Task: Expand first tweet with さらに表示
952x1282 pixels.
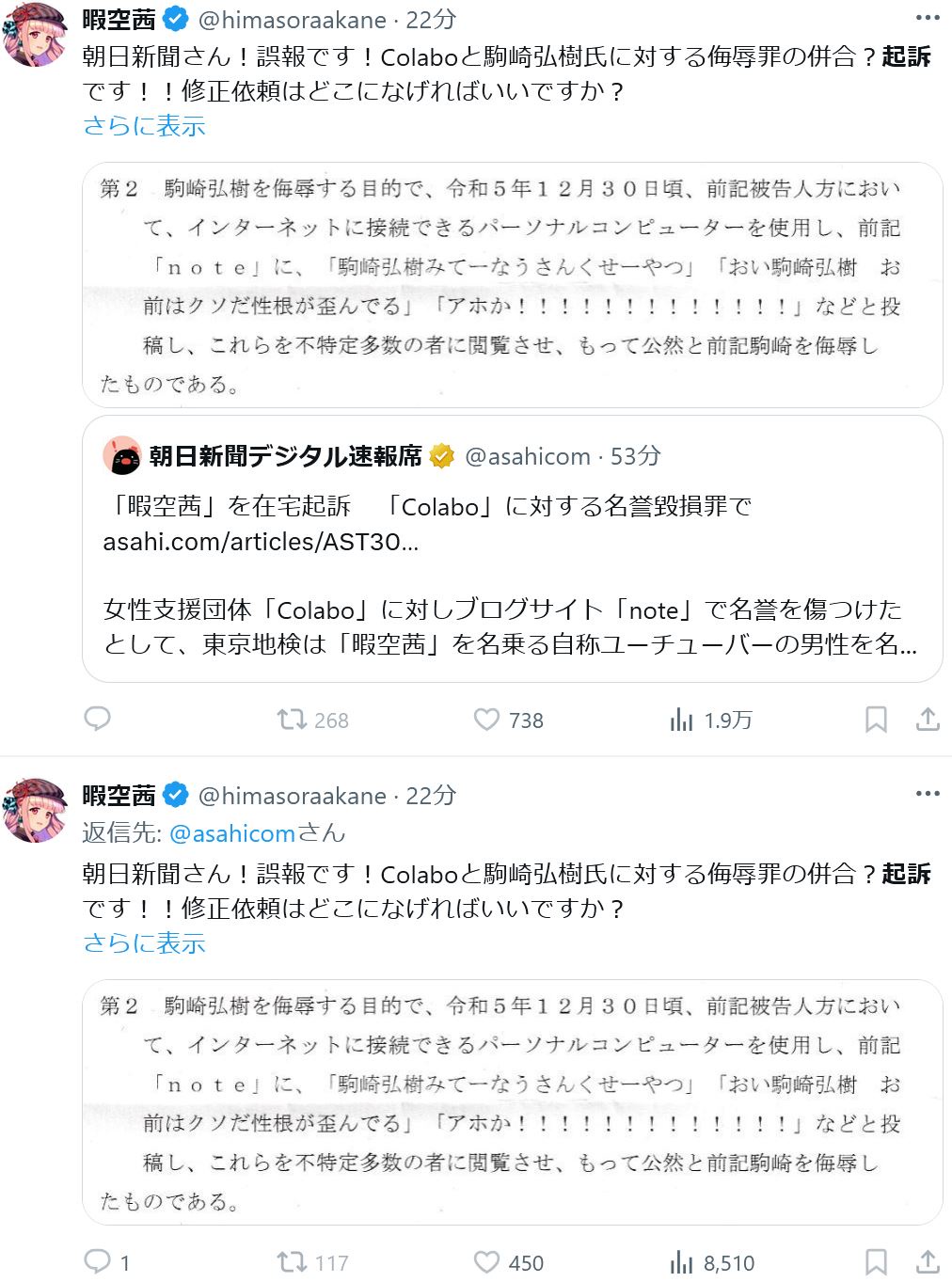Action: [x=144, y=126]
